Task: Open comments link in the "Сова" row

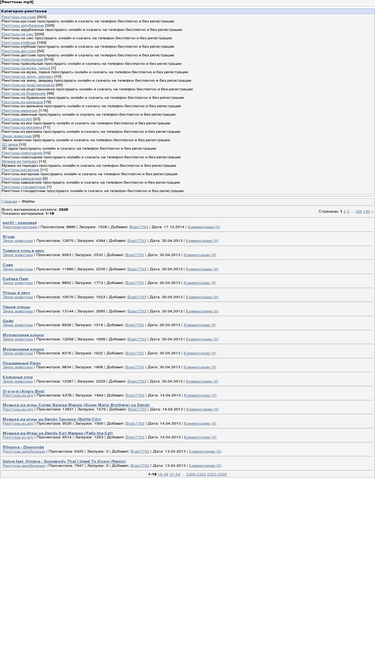Action: (x=202, y=269)
